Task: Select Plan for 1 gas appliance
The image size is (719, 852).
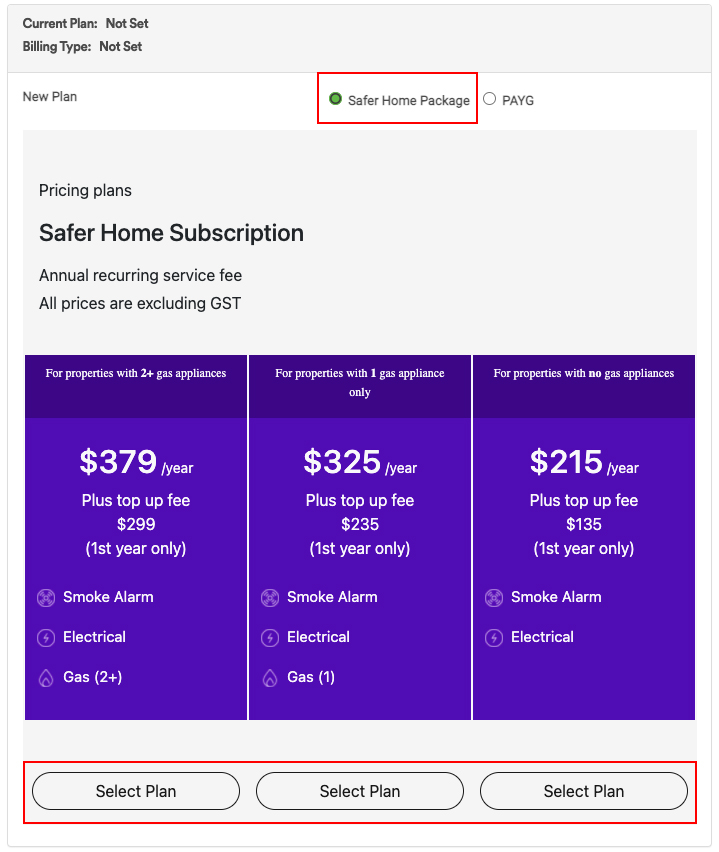Action: [360, 791]
